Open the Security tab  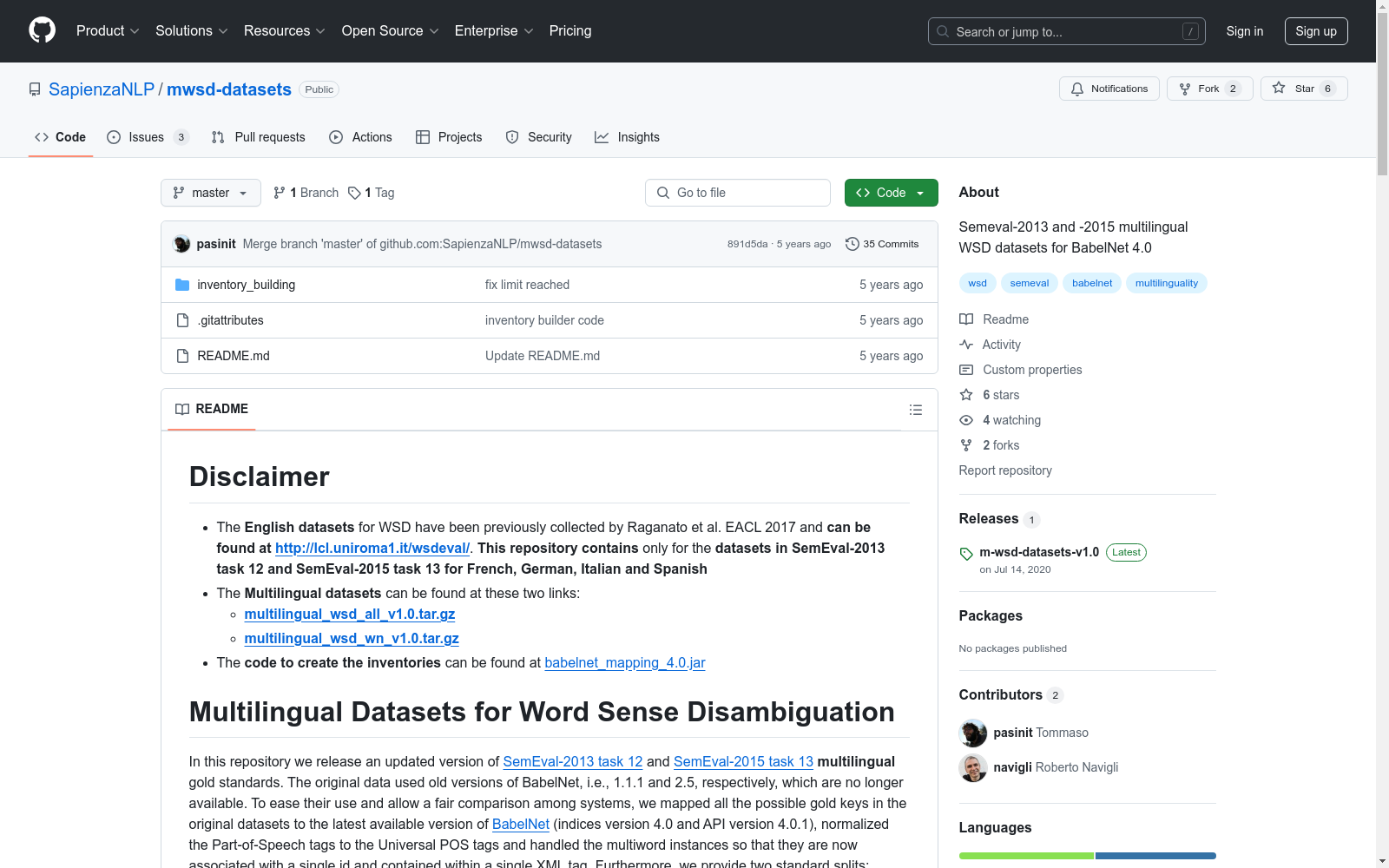click(538, 137)
